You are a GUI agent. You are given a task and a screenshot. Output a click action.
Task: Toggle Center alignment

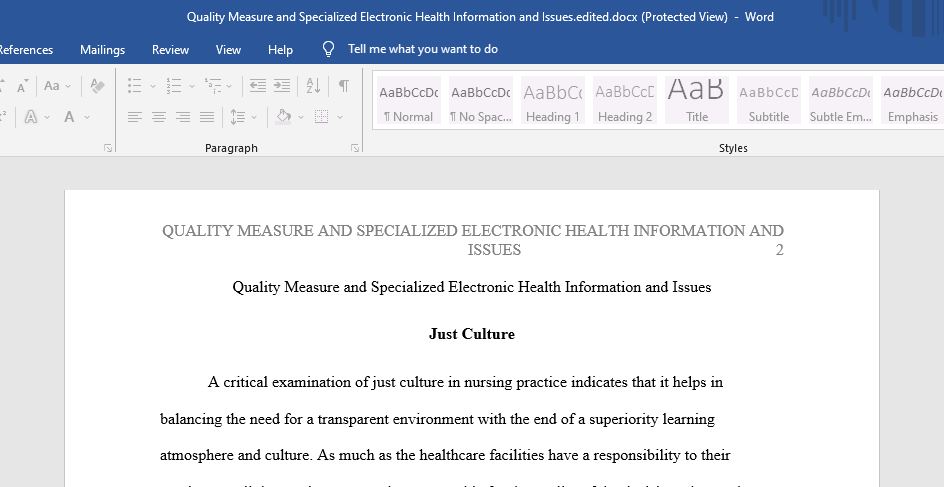coord(159,117)
